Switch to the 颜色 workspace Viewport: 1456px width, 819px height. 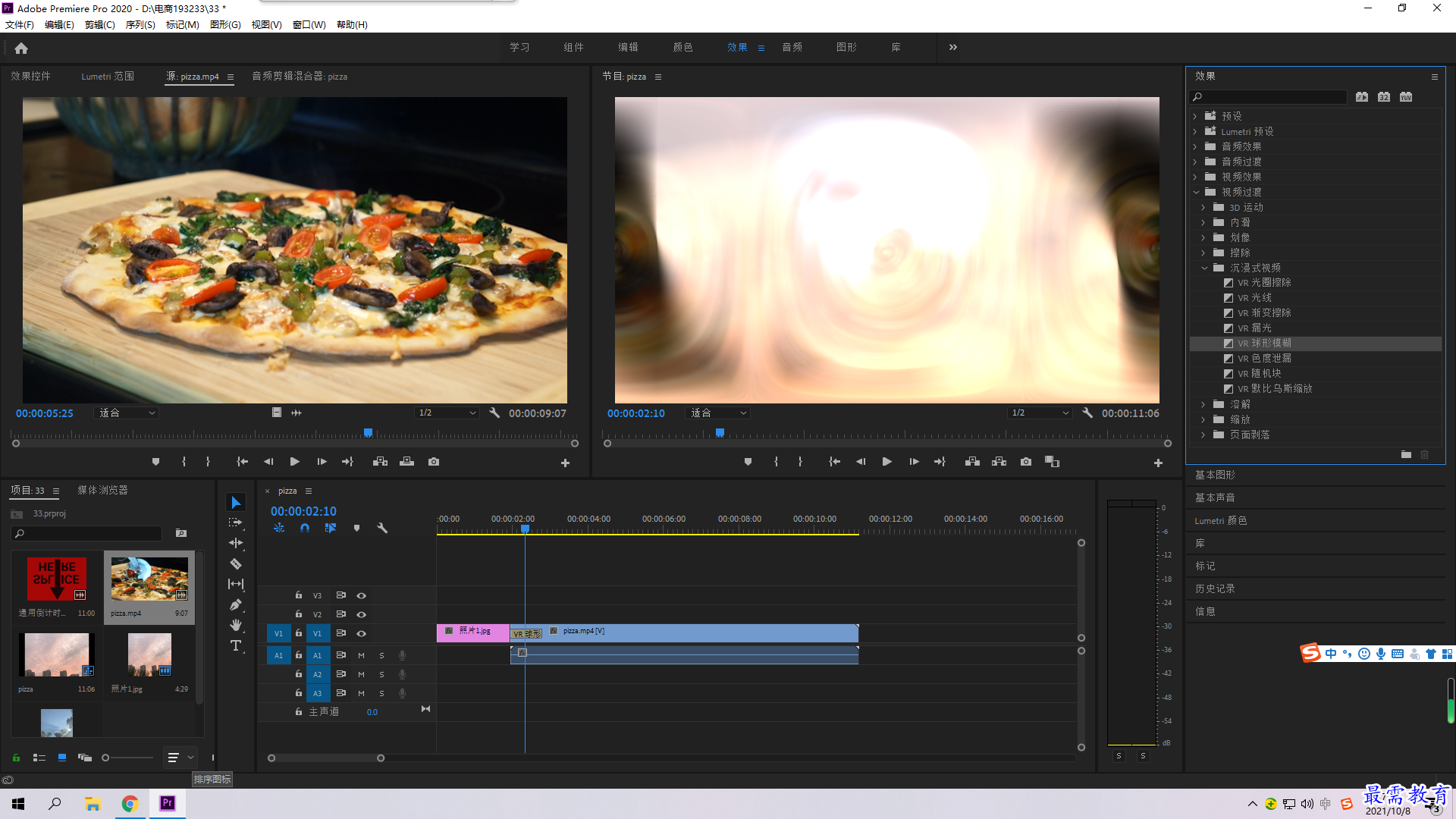pyautogui.click(x=682, y=47)
